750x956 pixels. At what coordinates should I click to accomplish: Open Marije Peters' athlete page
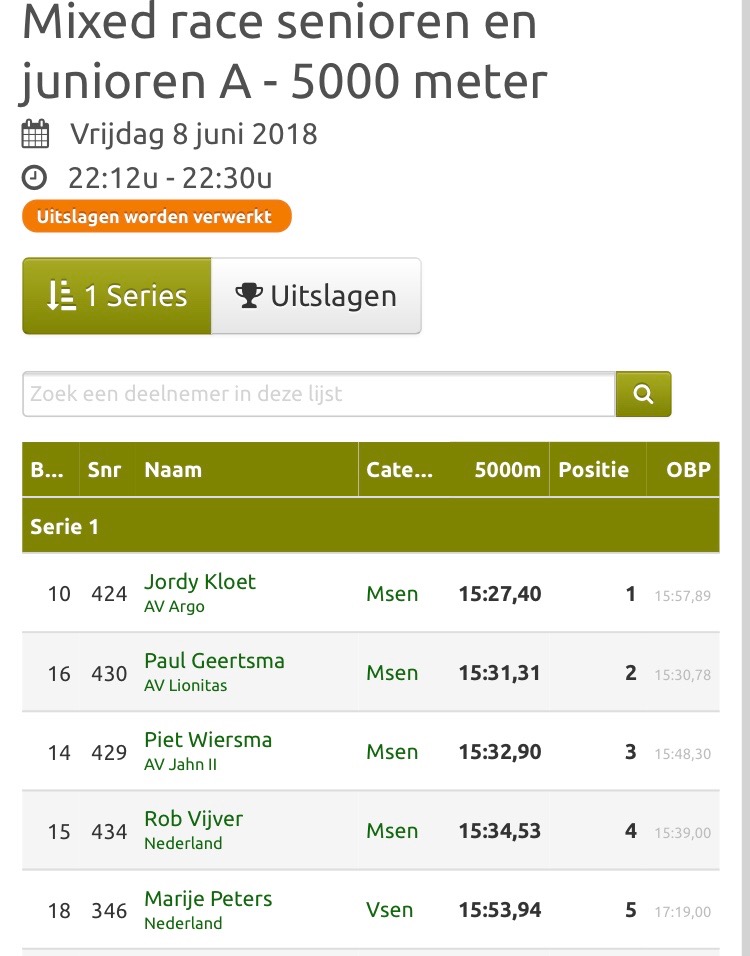point(208,899)
